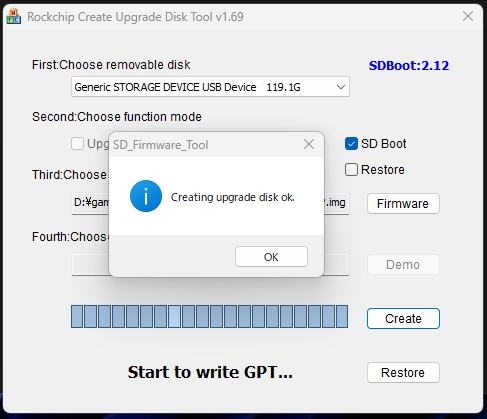Click the Firmware button

pyautogui.click(x=403, y=203)
